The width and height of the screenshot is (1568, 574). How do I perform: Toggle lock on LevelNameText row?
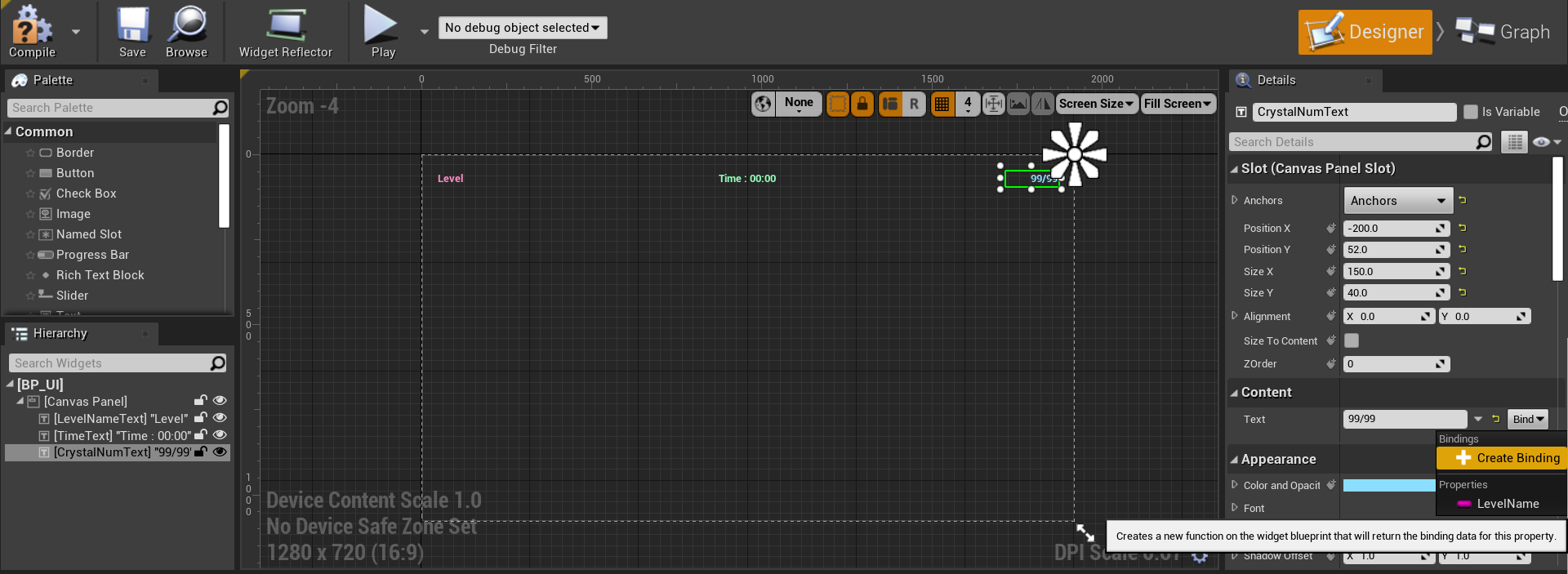[x=200, y=418]
